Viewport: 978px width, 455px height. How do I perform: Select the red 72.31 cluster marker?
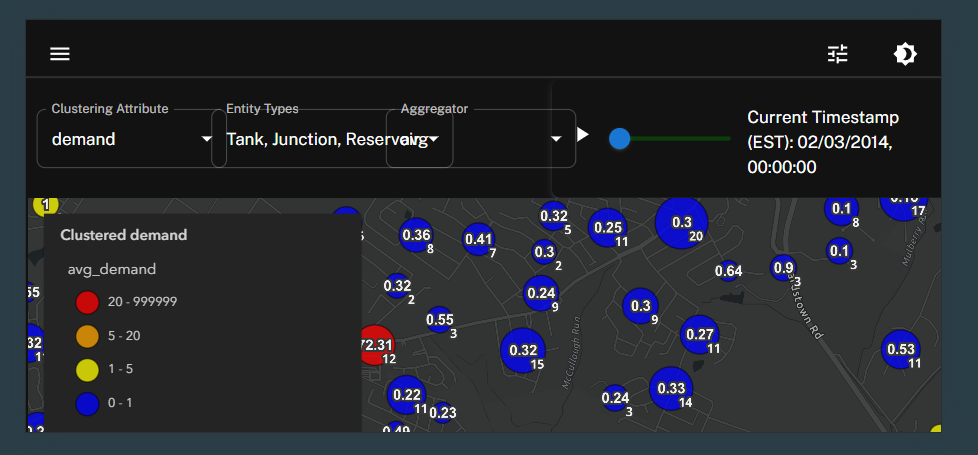coord(376,345)
